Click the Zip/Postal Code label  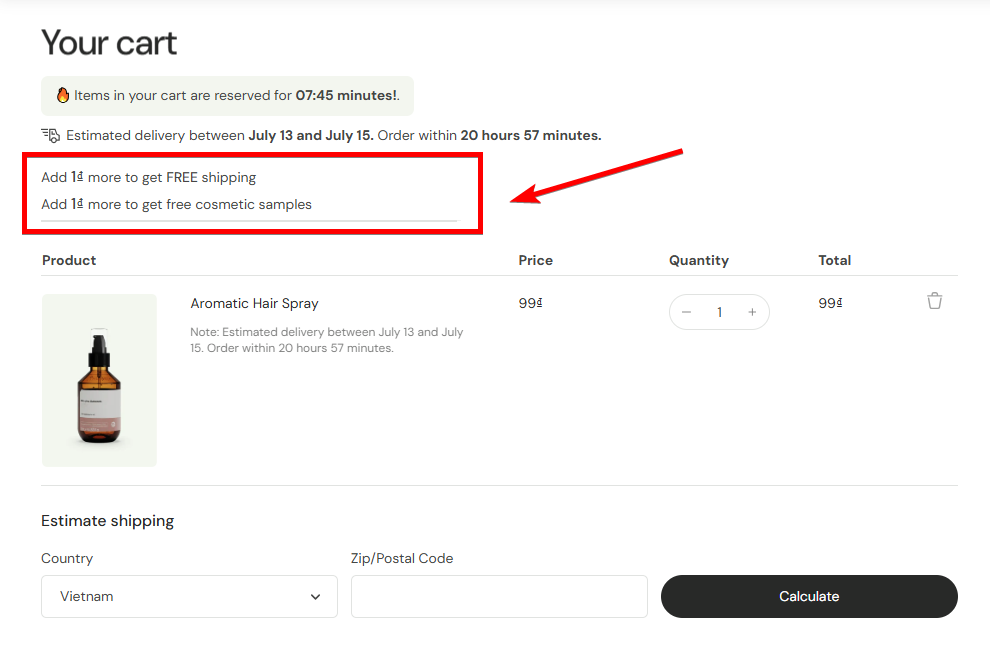[x=402, y=559]
